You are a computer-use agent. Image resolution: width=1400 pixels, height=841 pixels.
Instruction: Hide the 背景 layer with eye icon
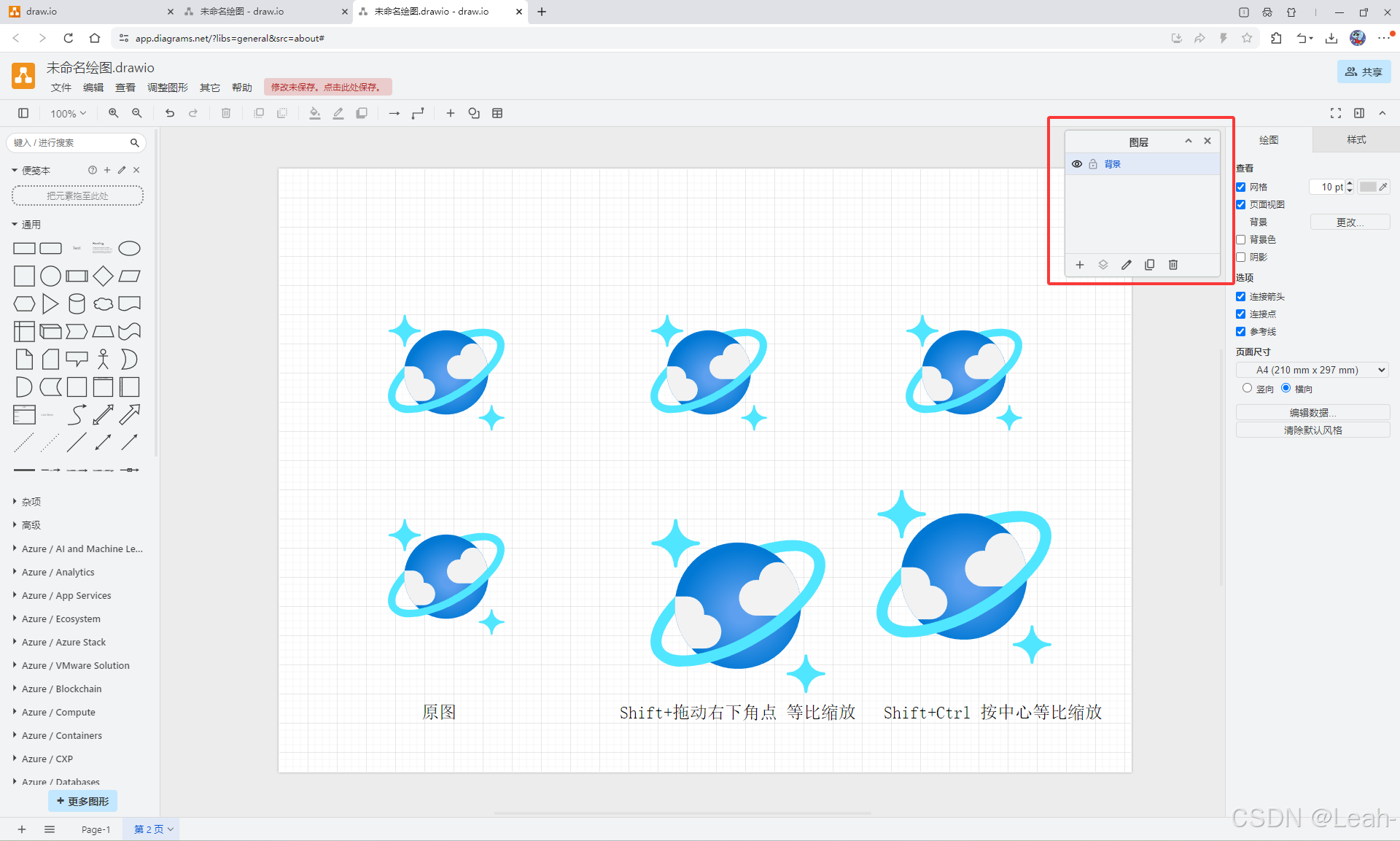tap(1077, 164)
